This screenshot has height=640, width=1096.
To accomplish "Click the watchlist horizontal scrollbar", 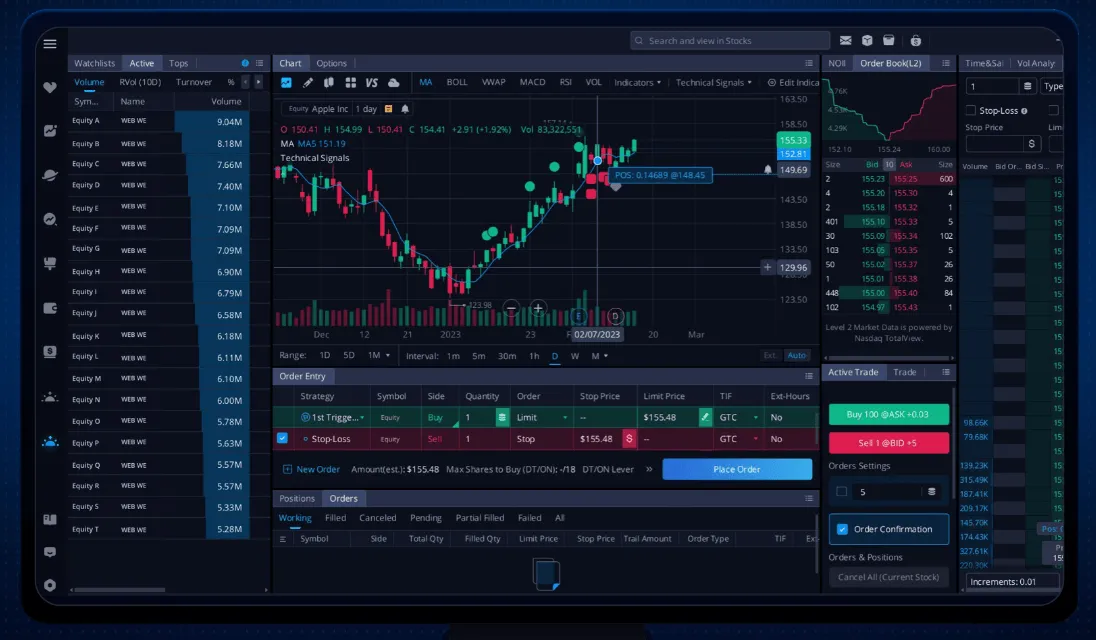I will point(120,590).
